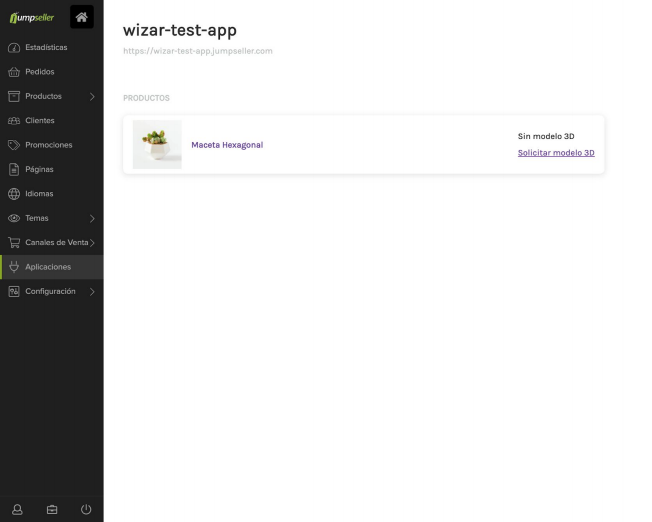Screen dimensions: 652x522
Task: Expand the Canales de Venta chevron
Action: click(x=92, y=242)
